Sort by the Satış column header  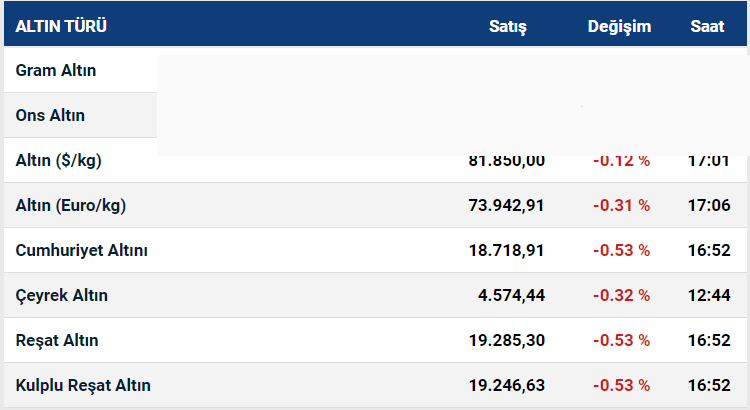click(507, 26)
